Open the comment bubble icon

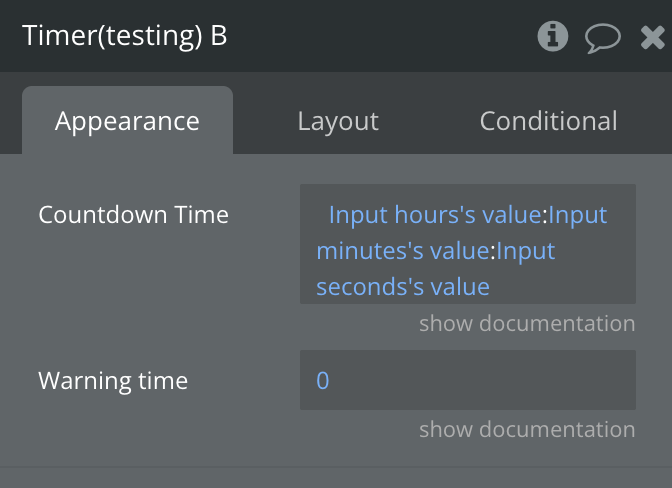pyautogui.click(x=602, y=38)
